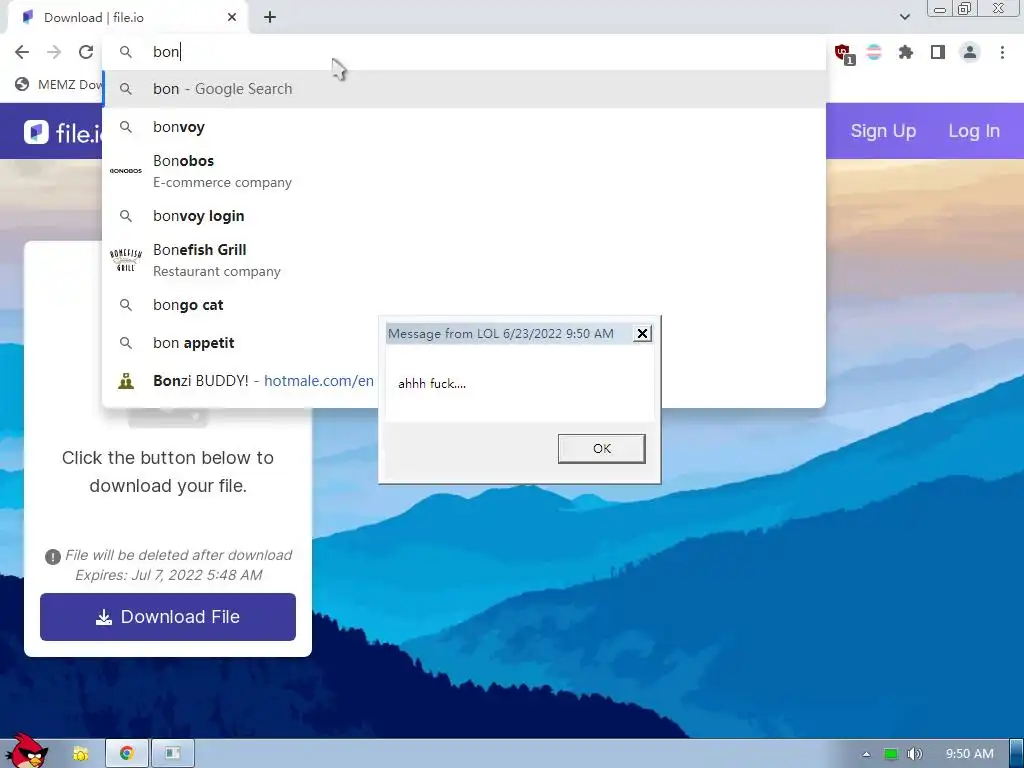This screenshot has height=768, width=1024.
Task: Choose the bongo cat suggestion
Action: coord(464,305)
